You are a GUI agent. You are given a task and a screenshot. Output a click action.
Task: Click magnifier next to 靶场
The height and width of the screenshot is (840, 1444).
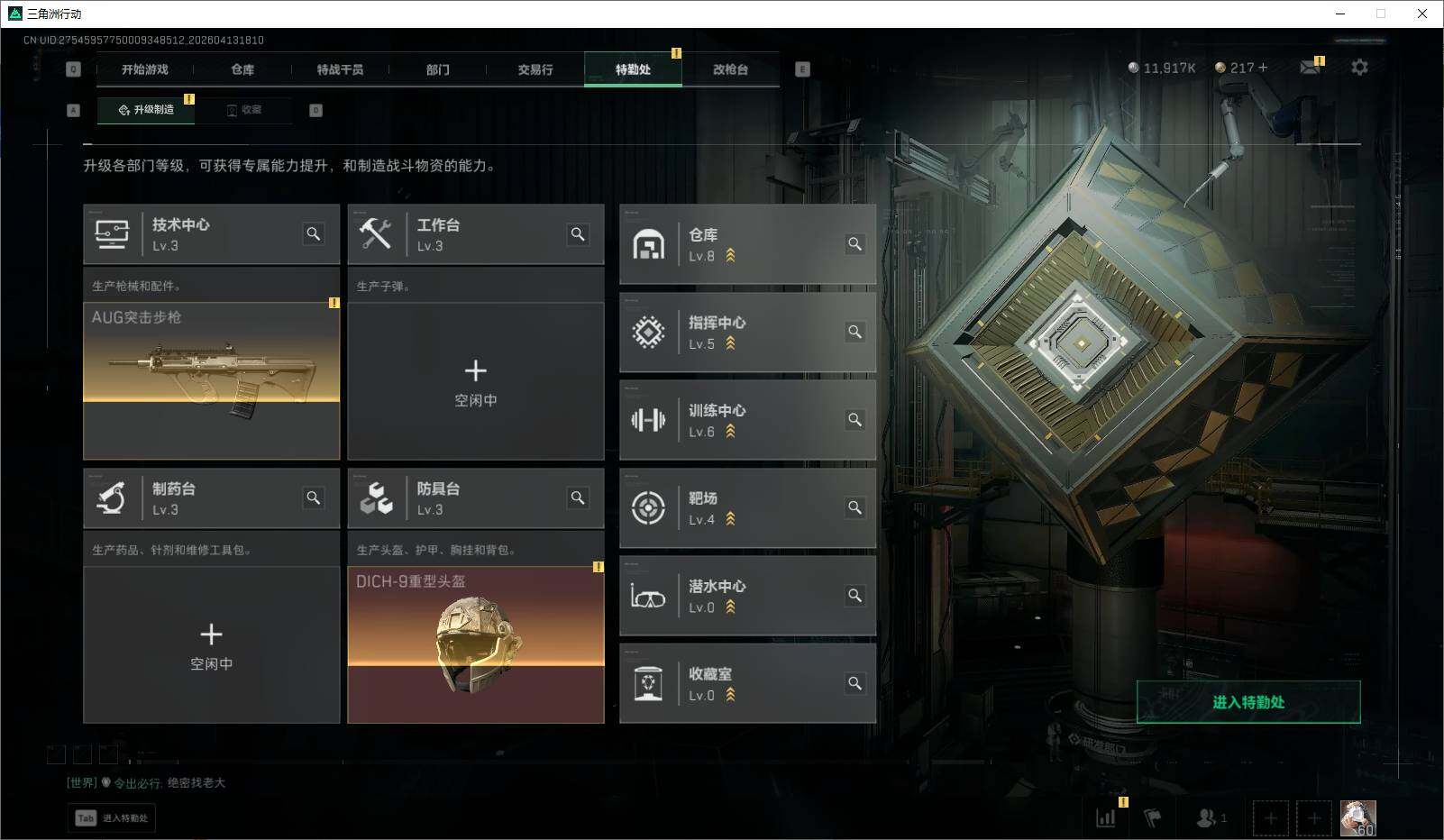point(855,507)
